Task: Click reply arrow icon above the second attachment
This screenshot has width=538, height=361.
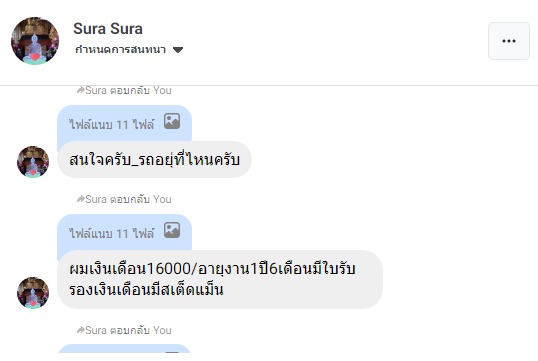Action: [80, 199]
